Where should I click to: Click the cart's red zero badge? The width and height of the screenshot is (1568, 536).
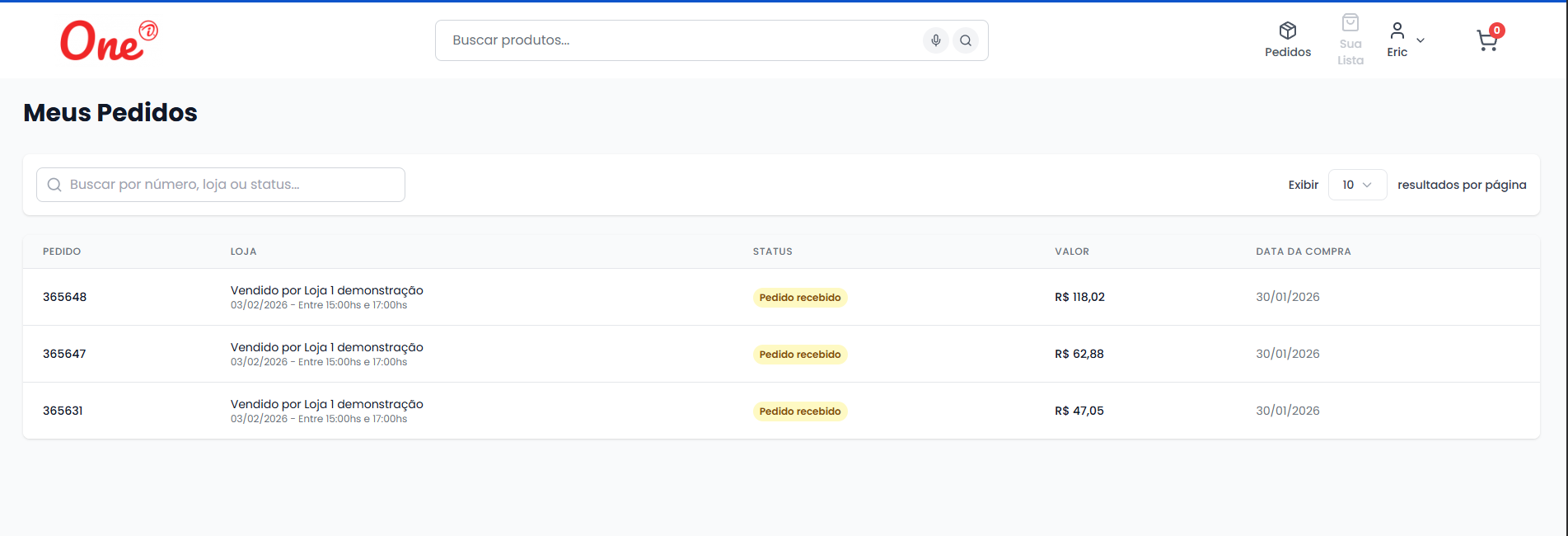pyautogui.click(x=1496, y=31)
